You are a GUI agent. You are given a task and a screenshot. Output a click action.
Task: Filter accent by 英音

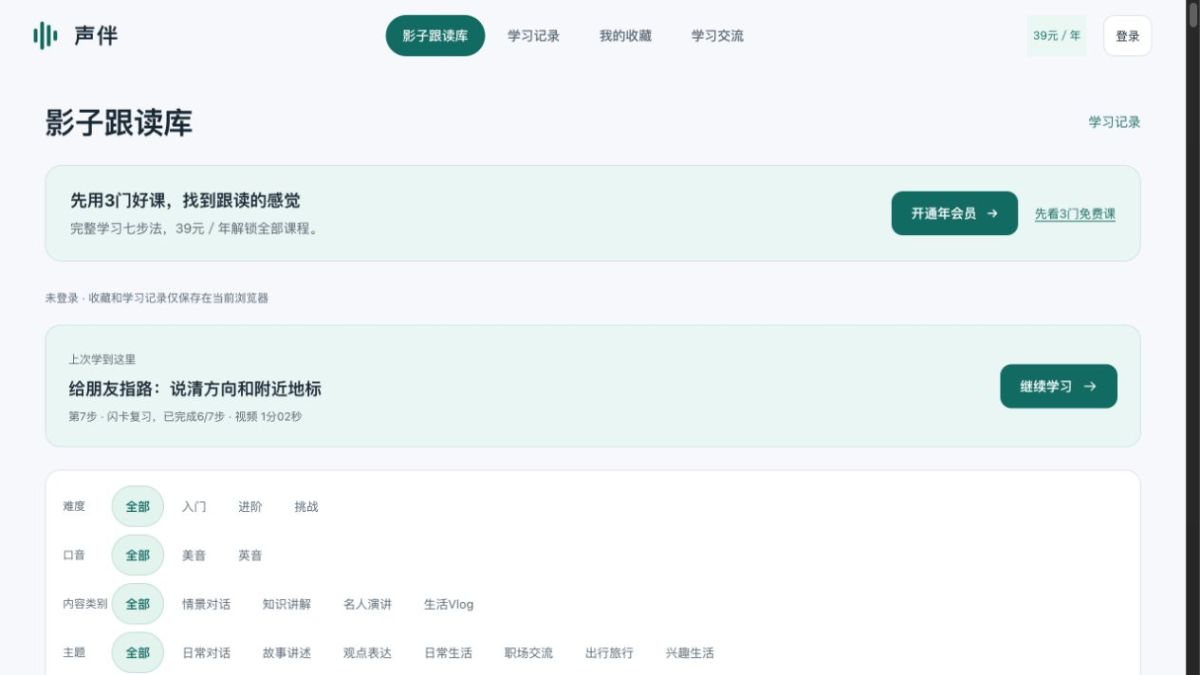click(x=250, y=555)
